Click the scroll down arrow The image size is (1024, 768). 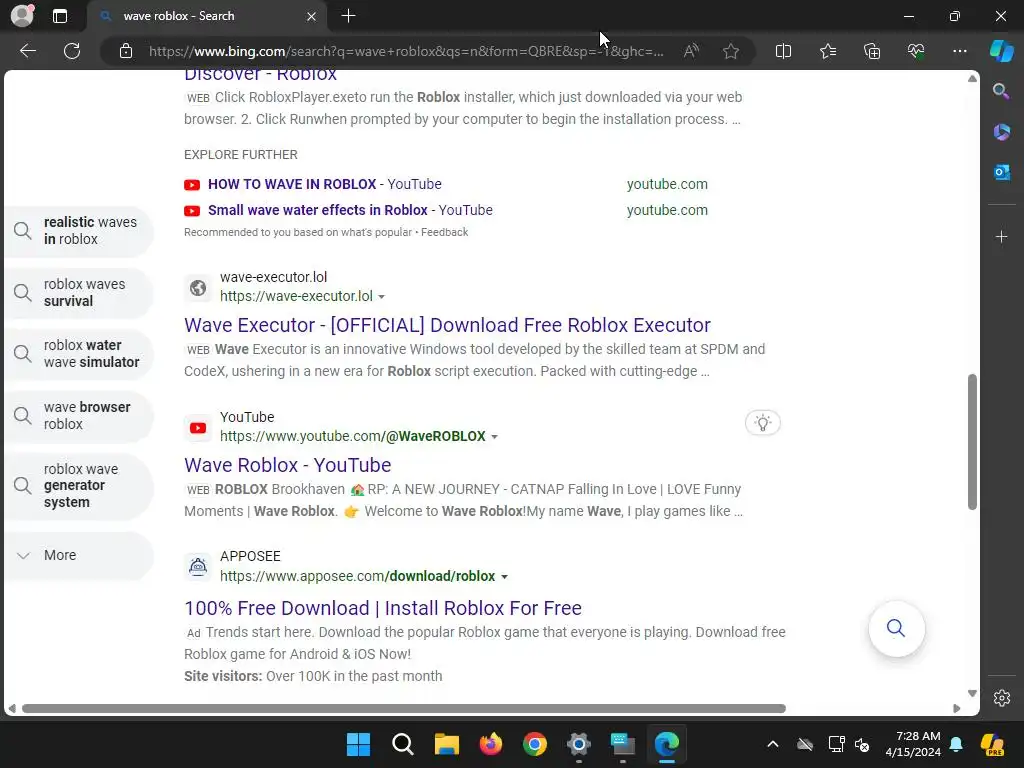point(972,693)
